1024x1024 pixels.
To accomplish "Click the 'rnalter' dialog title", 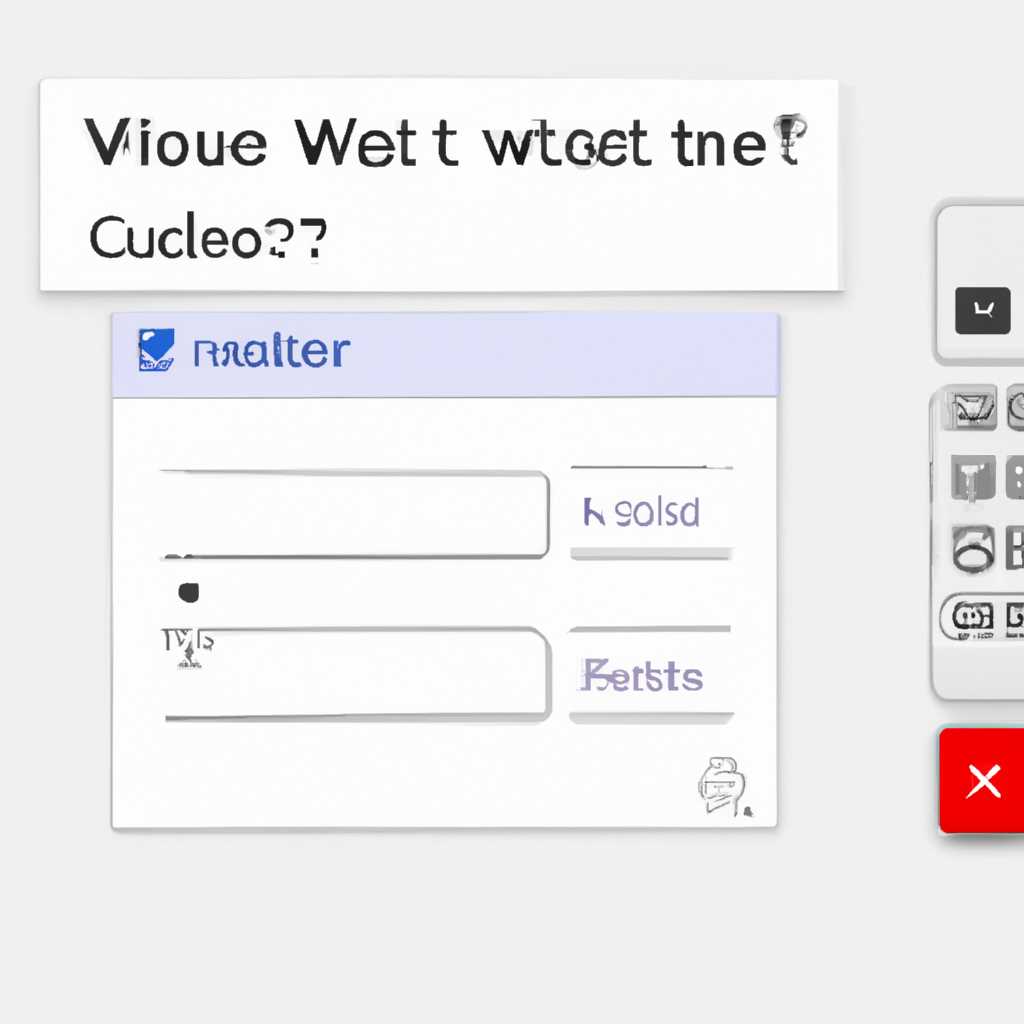I will (272, 351).
